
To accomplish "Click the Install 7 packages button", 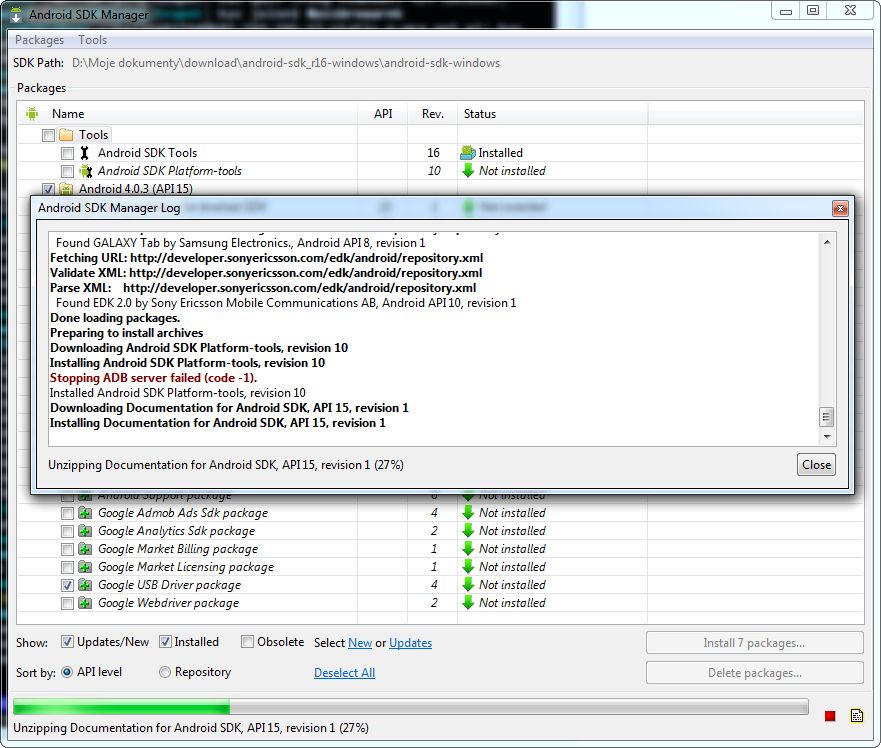I will click(x=754, y=643).
